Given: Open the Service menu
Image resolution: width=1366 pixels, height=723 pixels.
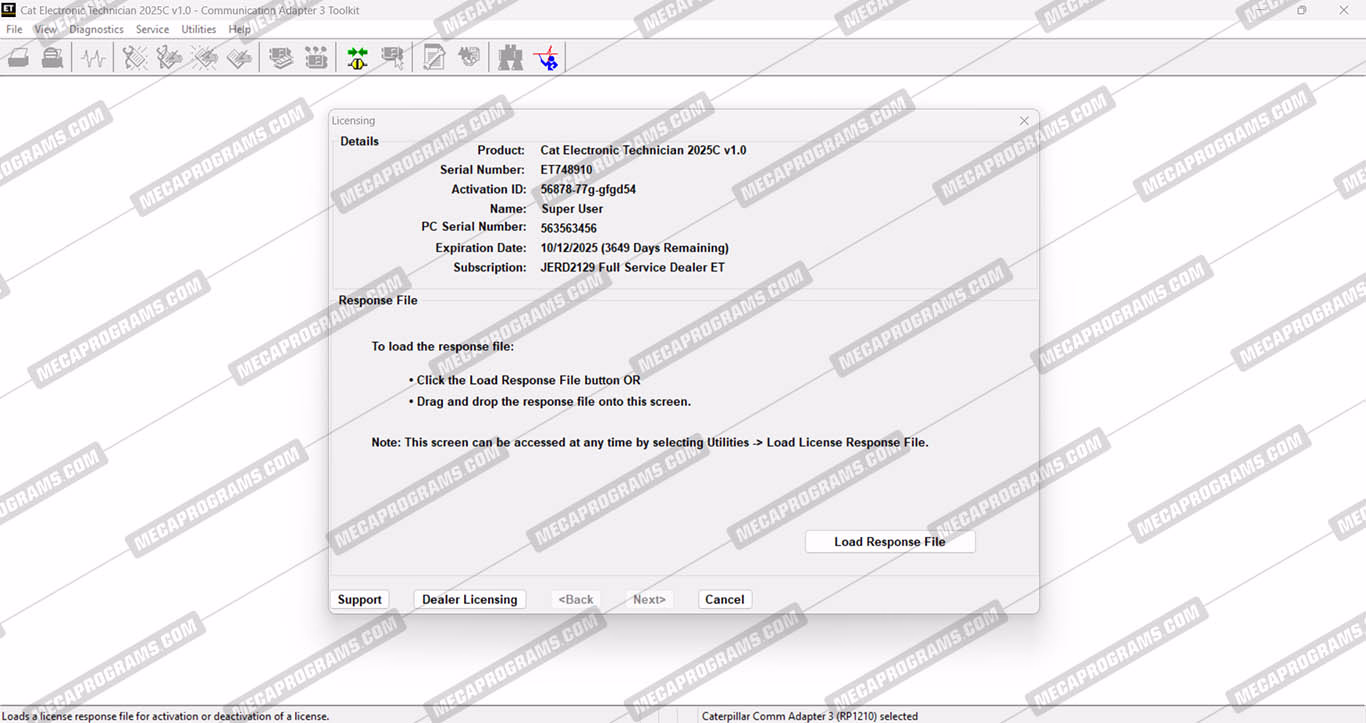Looking at the screenshot, I should pos(152,29).
